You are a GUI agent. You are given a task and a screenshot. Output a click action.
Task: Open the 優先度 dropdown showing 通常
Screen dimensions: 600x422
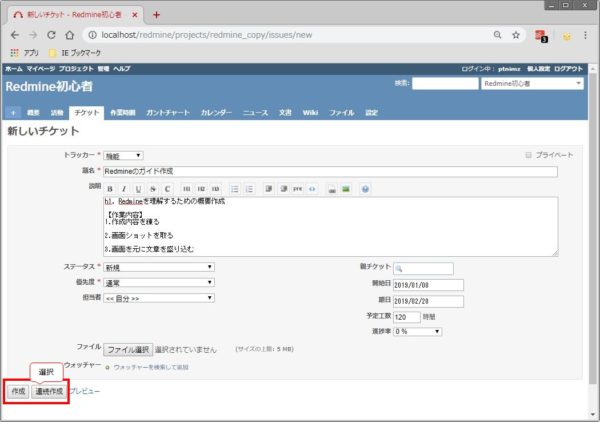159,283
